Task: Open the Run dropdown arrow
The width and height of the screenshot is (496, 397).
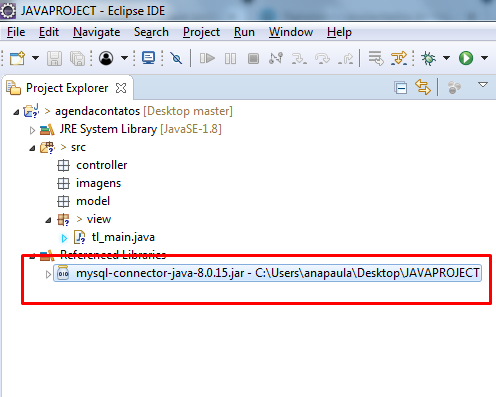Action: 485,58
